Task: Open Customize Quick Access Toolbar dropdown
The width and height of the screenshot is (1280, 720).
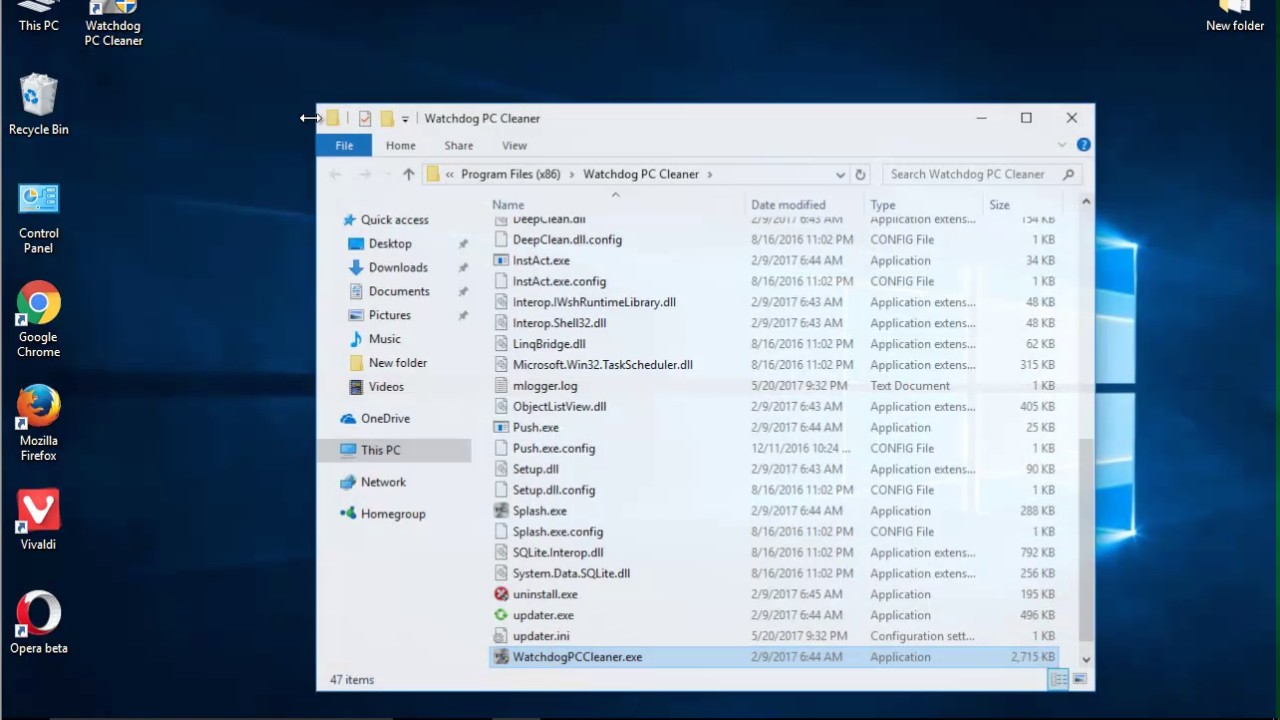Action: (405, 119)
